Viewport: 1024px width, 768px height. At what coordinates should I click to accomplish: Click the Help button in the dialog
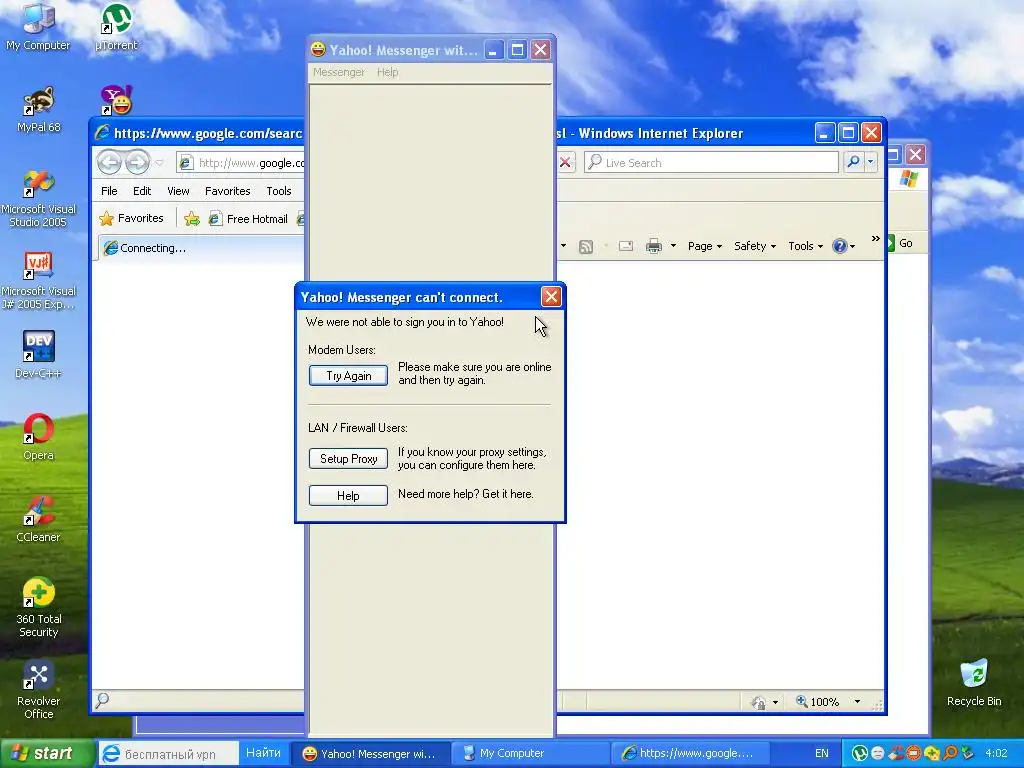(348, 496)
